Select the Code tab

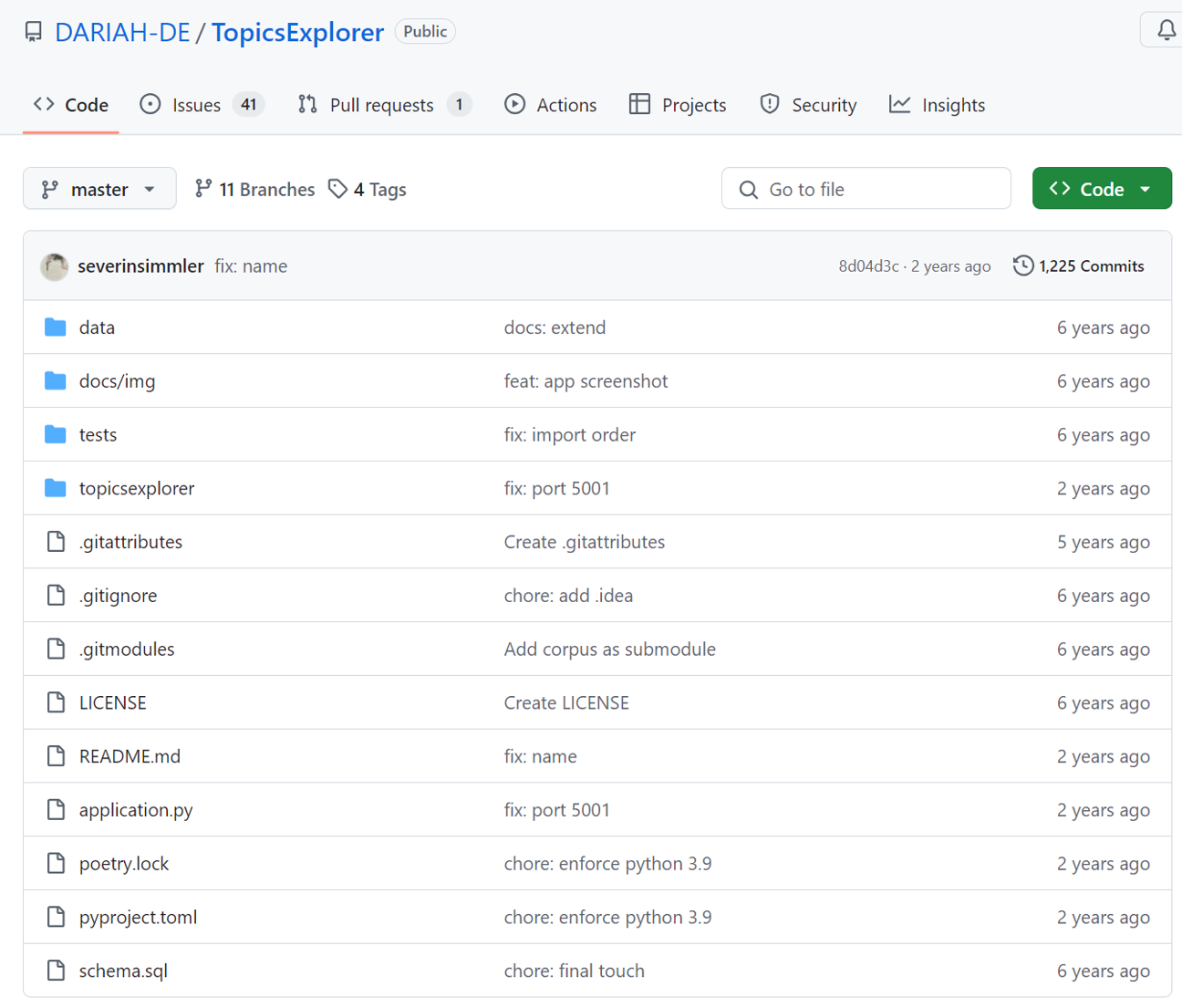pos(70,105)
